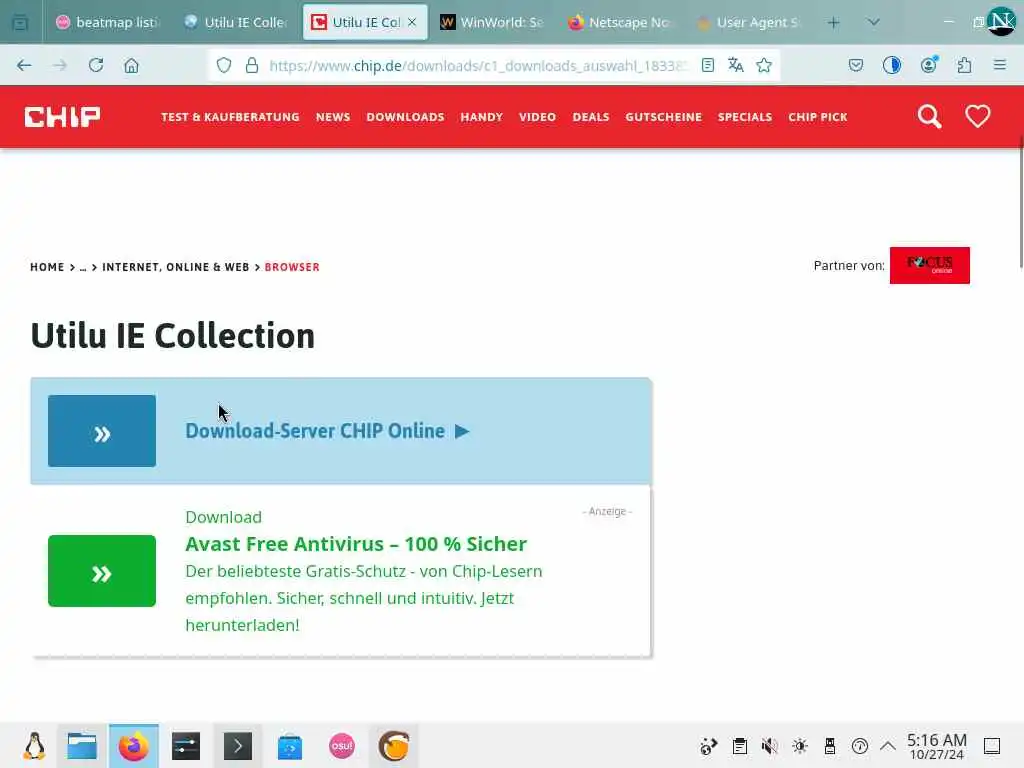Open Test & Kaufberatung menu
This screenshot has height=768, width=1024.
230,117
